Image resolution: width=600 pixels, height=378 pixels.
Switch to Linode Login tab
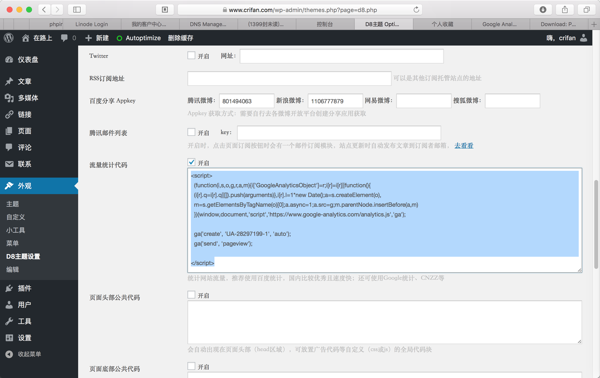tap(92, 24)
